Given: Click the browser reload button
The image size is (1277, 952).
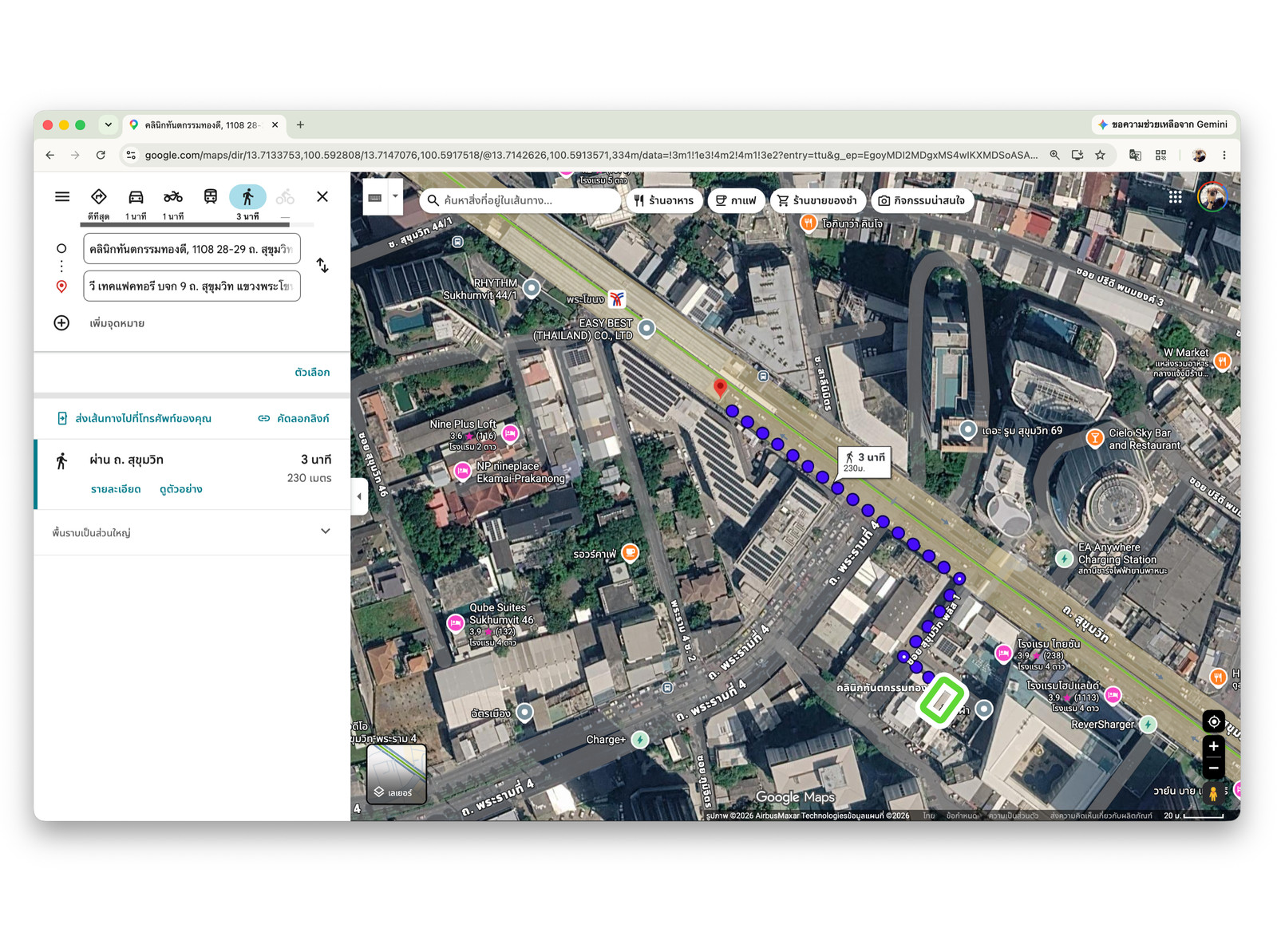Looking at the screenshot, I should pyautogui.click(x=101, y=155).
